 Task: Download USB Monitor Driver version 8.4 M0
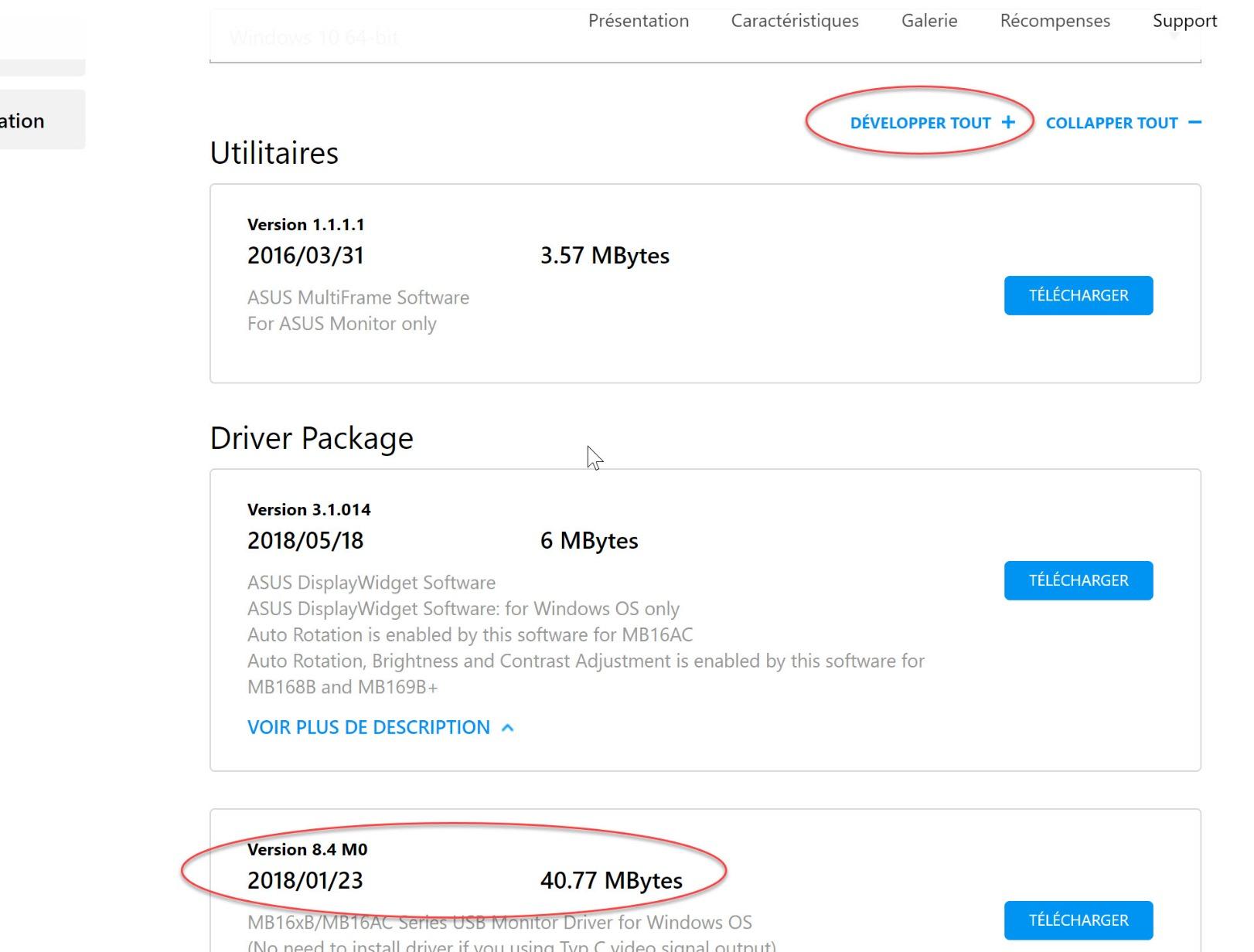coord(1079,920)
